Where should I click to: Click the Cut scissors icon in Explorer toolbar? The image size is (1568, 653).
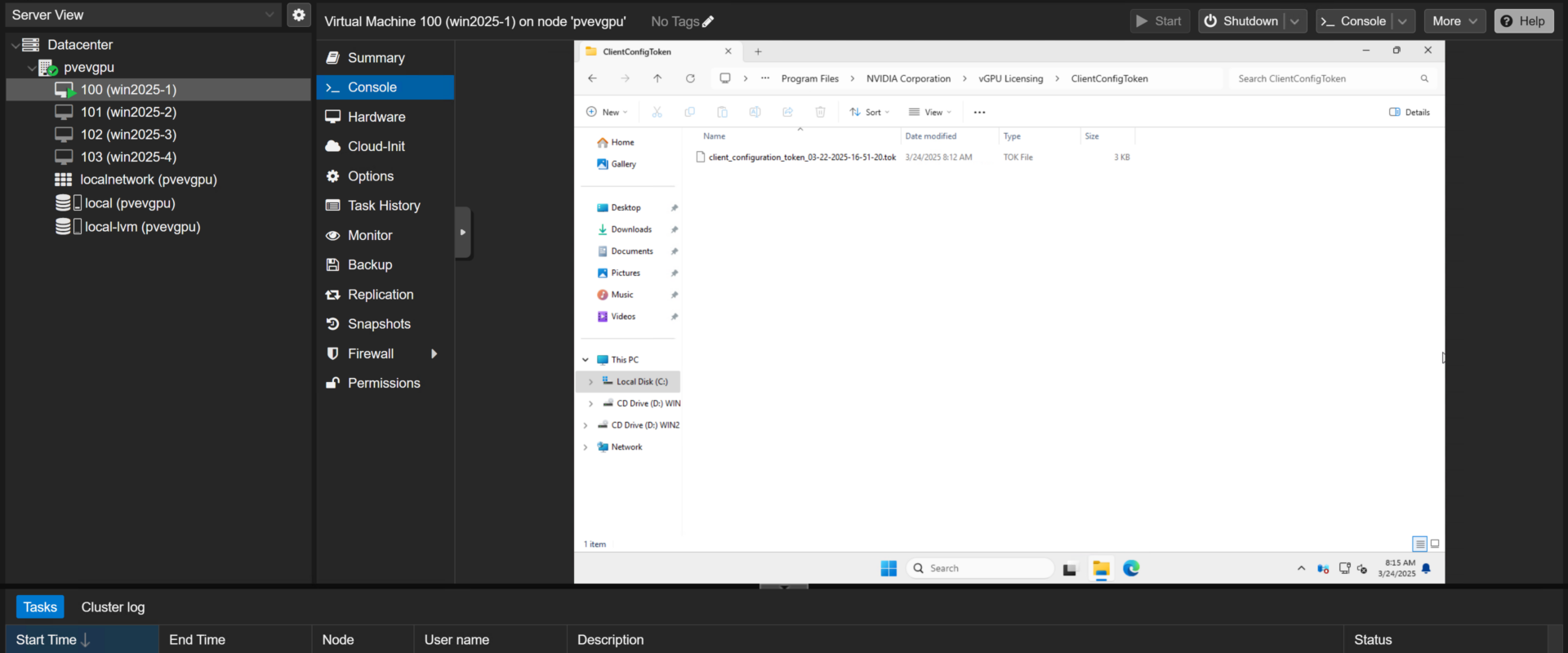point(657,112)
